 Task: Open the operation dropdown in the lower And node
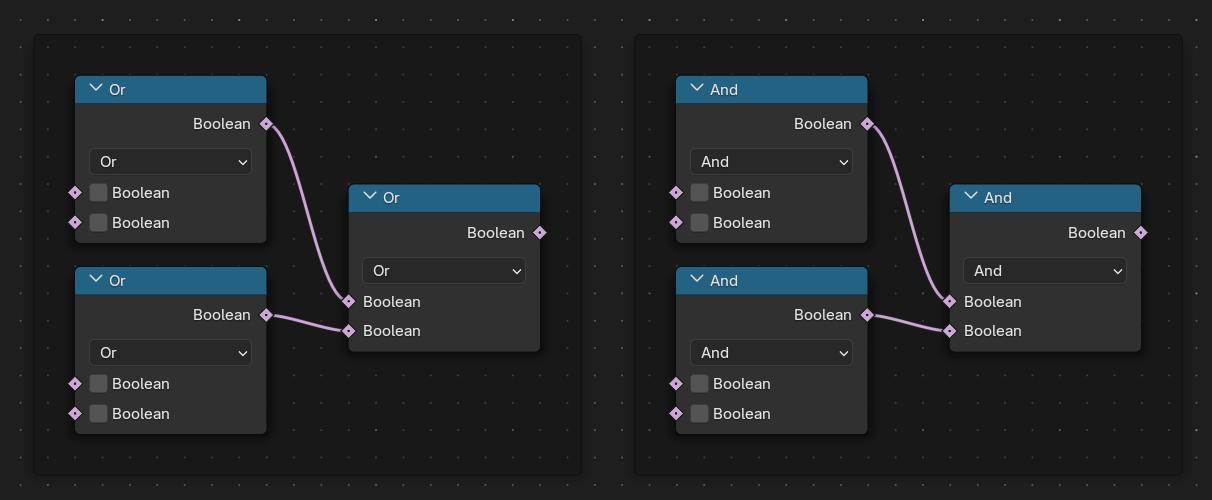771,353
